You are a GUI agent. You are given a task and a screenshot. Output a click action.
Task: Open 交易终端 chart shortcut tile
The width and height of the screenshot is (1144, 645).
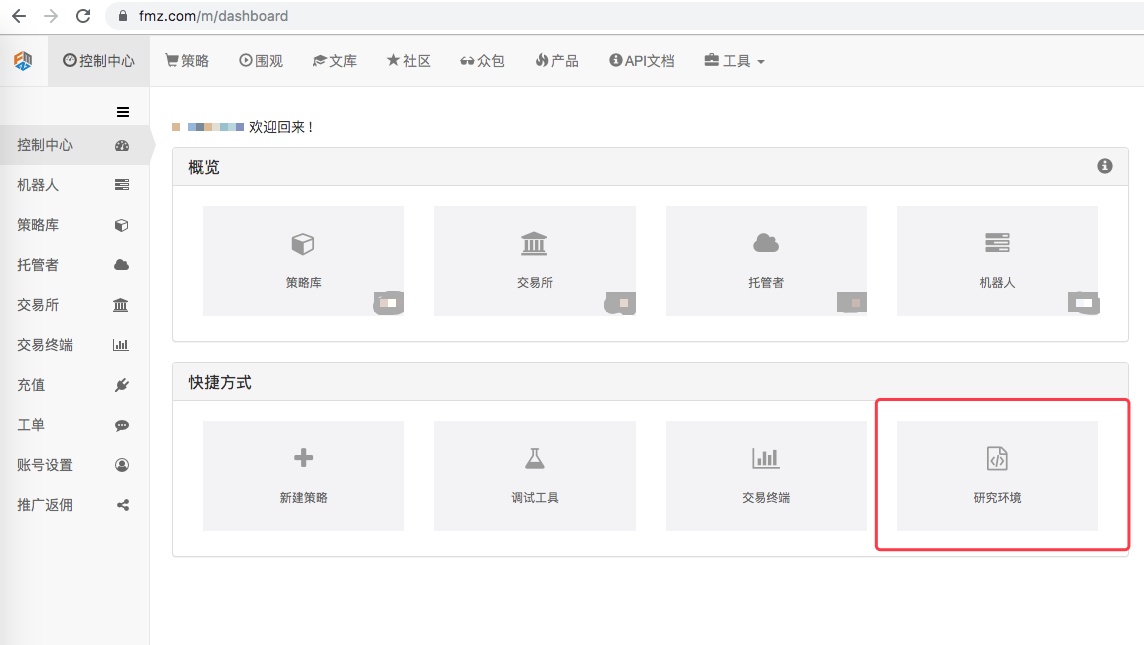coord(765,475)
